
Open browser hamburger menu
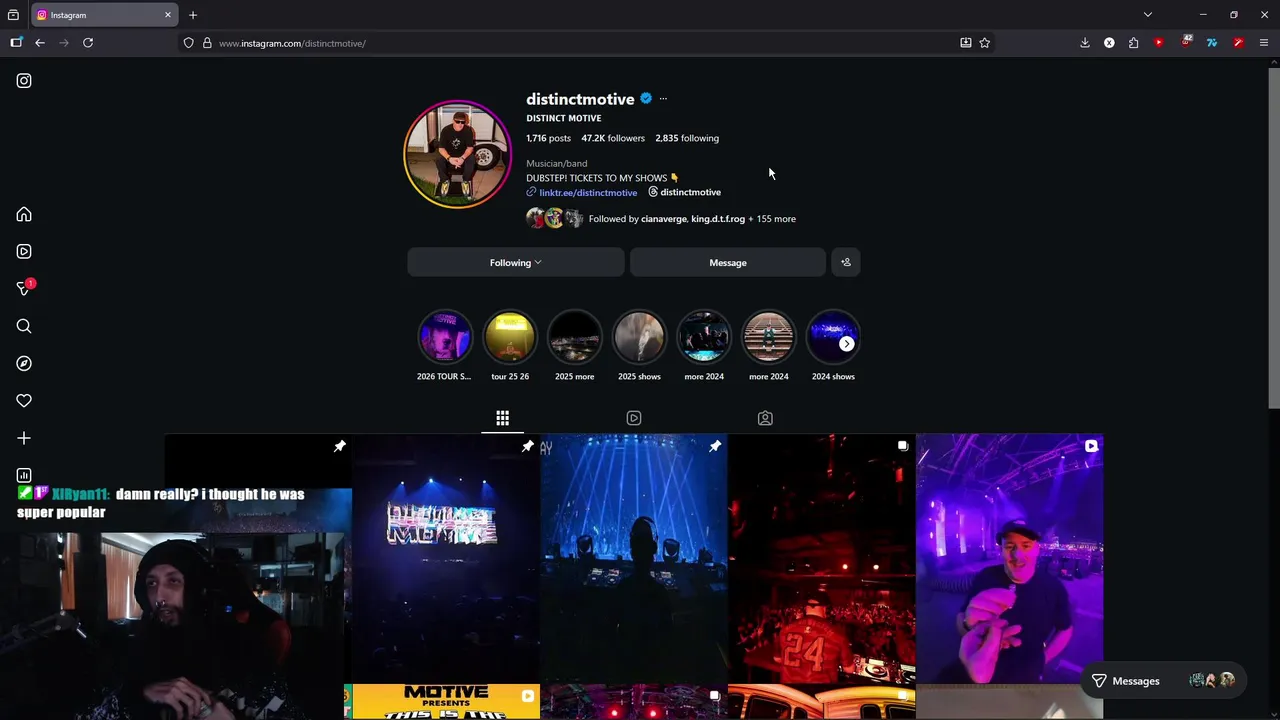coord(1264,43)
